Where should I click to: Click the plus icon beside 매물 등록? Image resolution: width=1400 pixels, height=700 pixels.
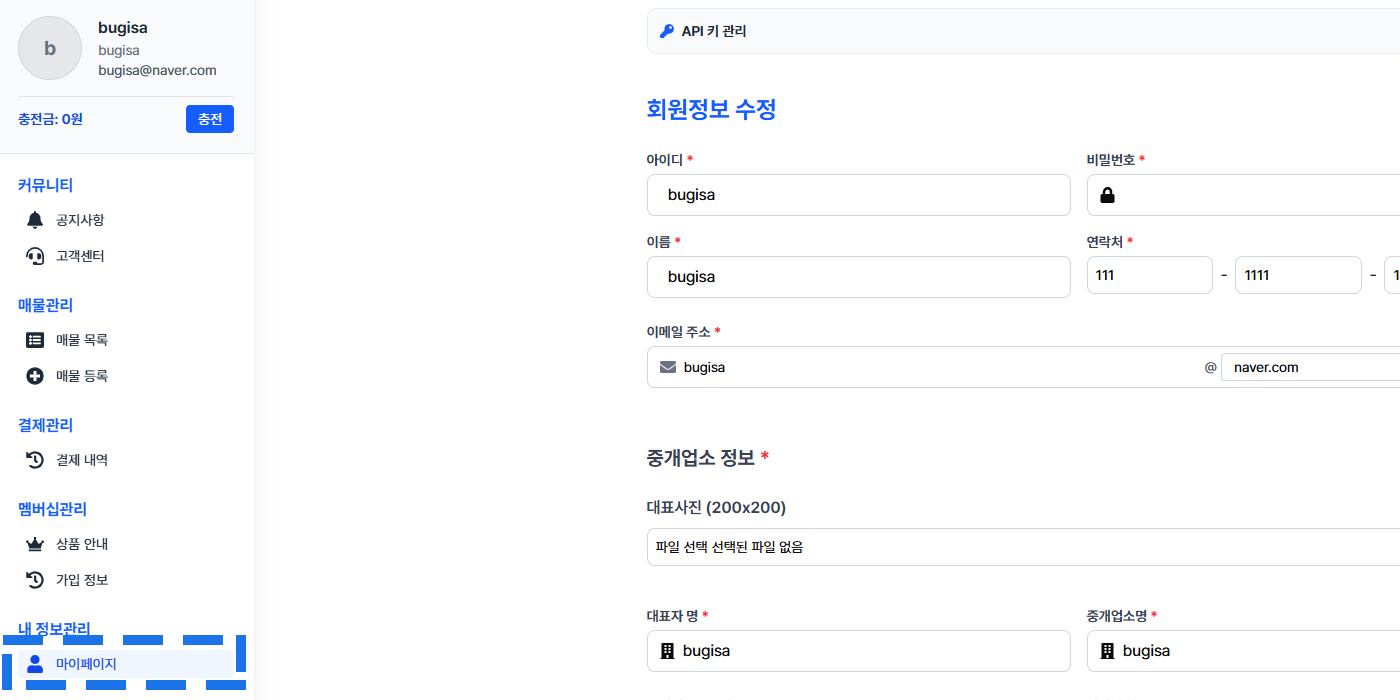click(x=35, y=376)
